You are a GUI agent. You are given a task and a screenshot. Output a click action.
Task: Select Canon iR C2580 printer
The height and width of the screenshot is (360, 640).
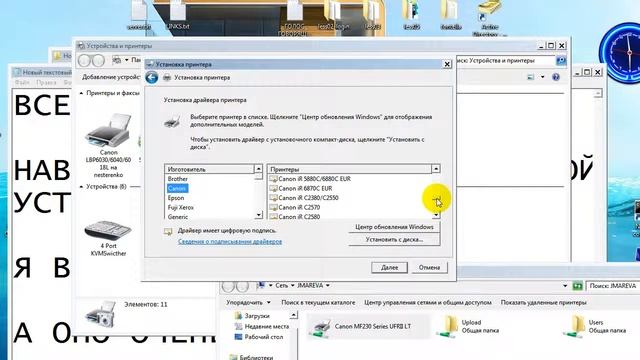pos(295,217)
